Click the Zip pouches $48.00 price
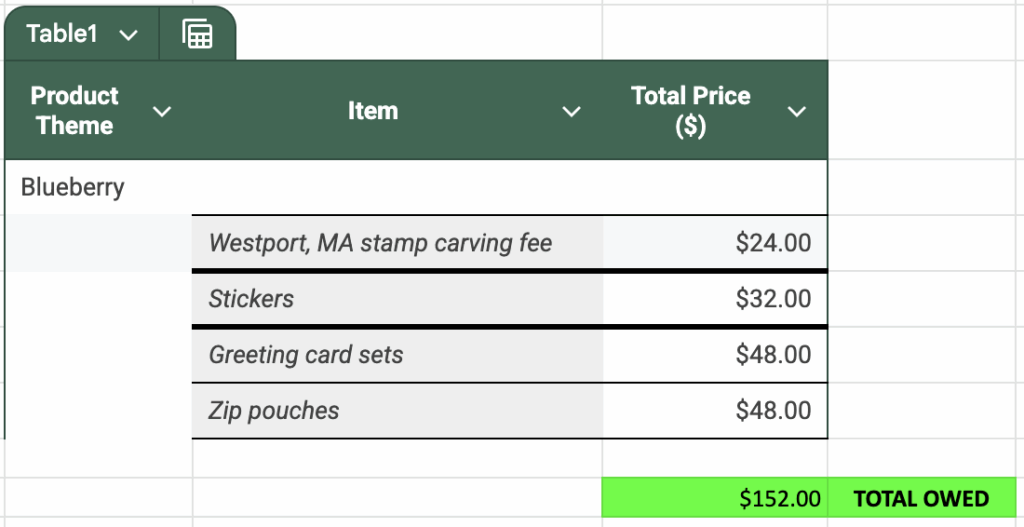This screenshot has height=527, width=1024. (772, 411)
